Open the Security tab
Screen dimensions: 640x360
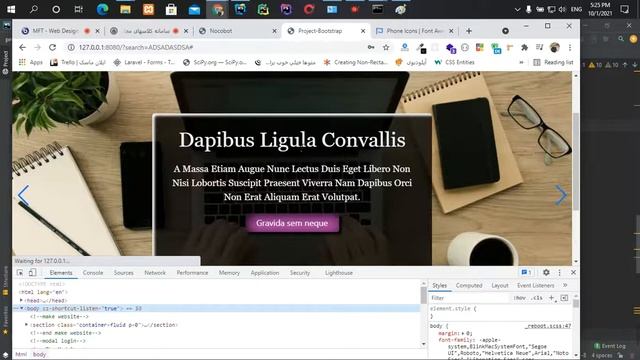300,273
